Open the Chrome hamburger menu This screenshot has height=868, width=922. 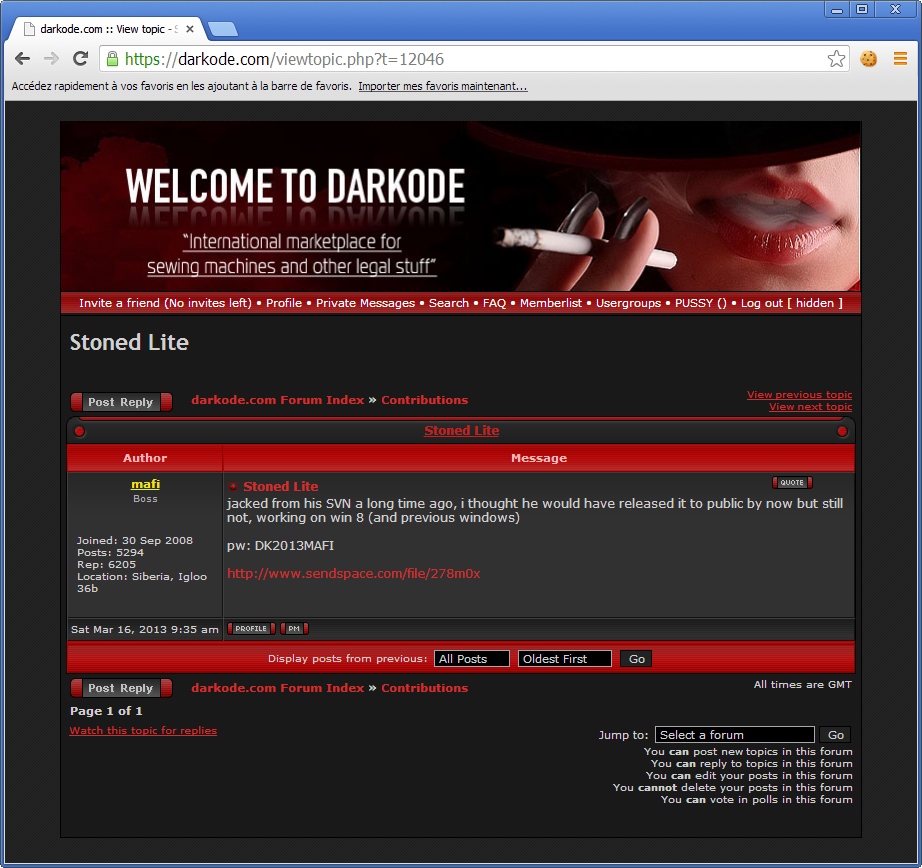click(x=900, y=59)
